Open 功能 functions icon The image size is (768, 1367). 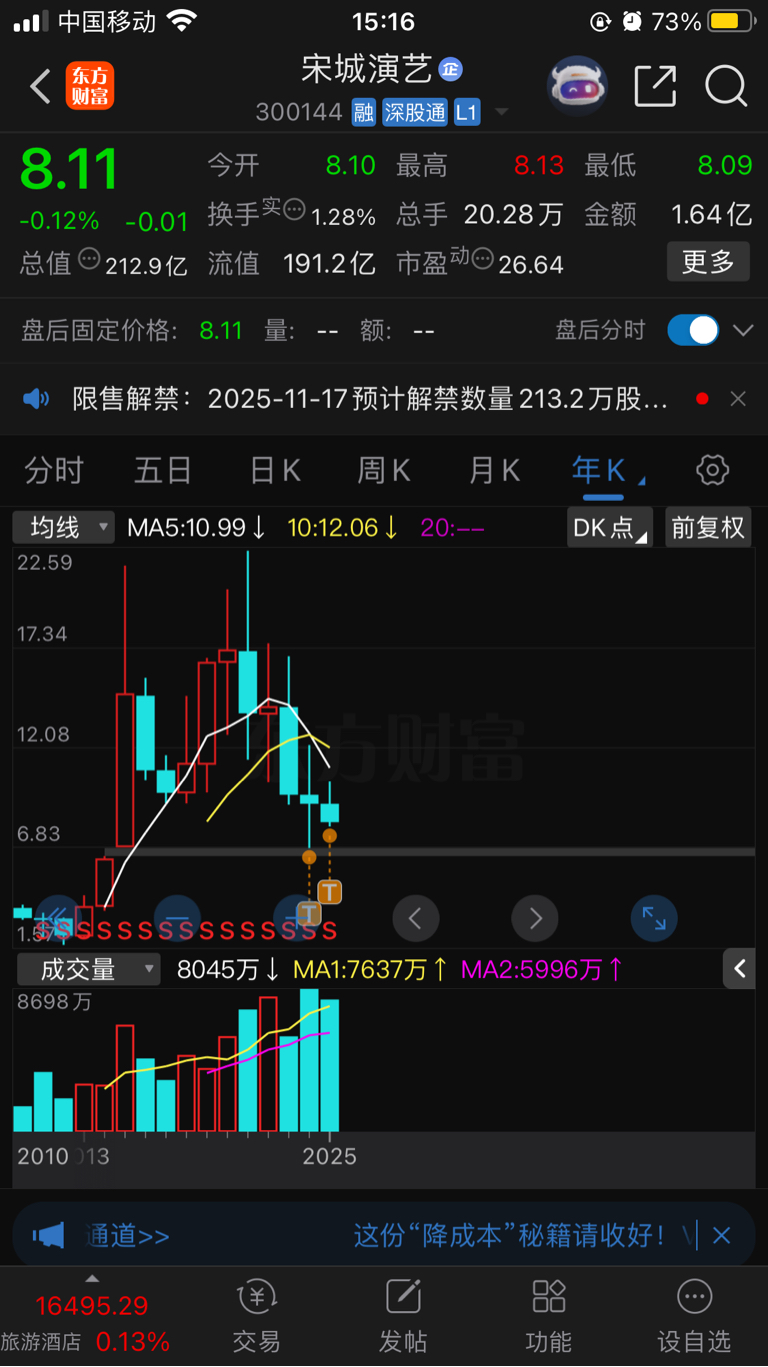[x=549, y=1317]
